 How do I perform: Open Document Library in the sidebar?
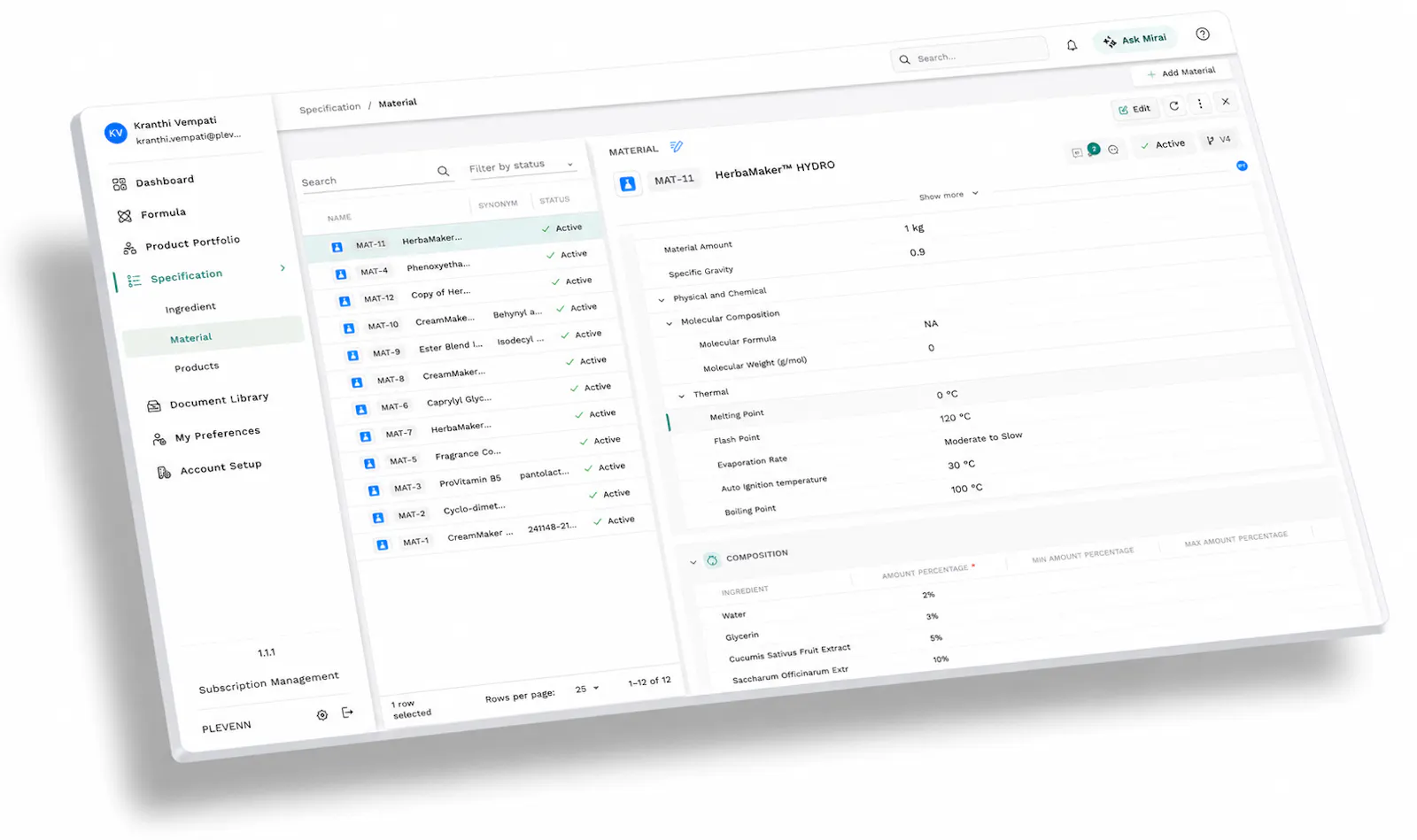pyautogui.click(x=219, y=400)
